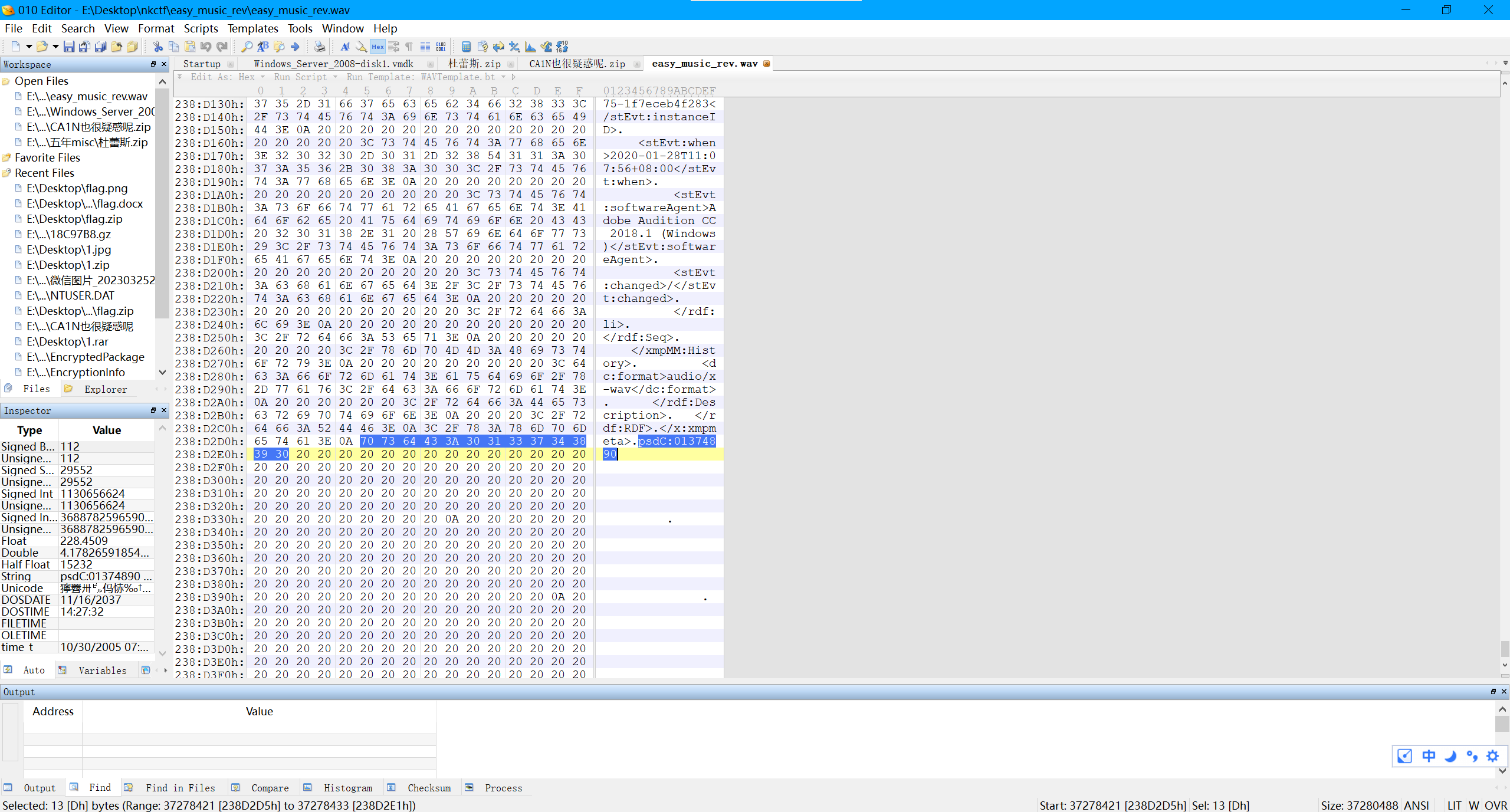This screenshot has height=812, width=1510.
Task: Toggle OVR overwrite mode in status bar
Action: [1495, 806]
